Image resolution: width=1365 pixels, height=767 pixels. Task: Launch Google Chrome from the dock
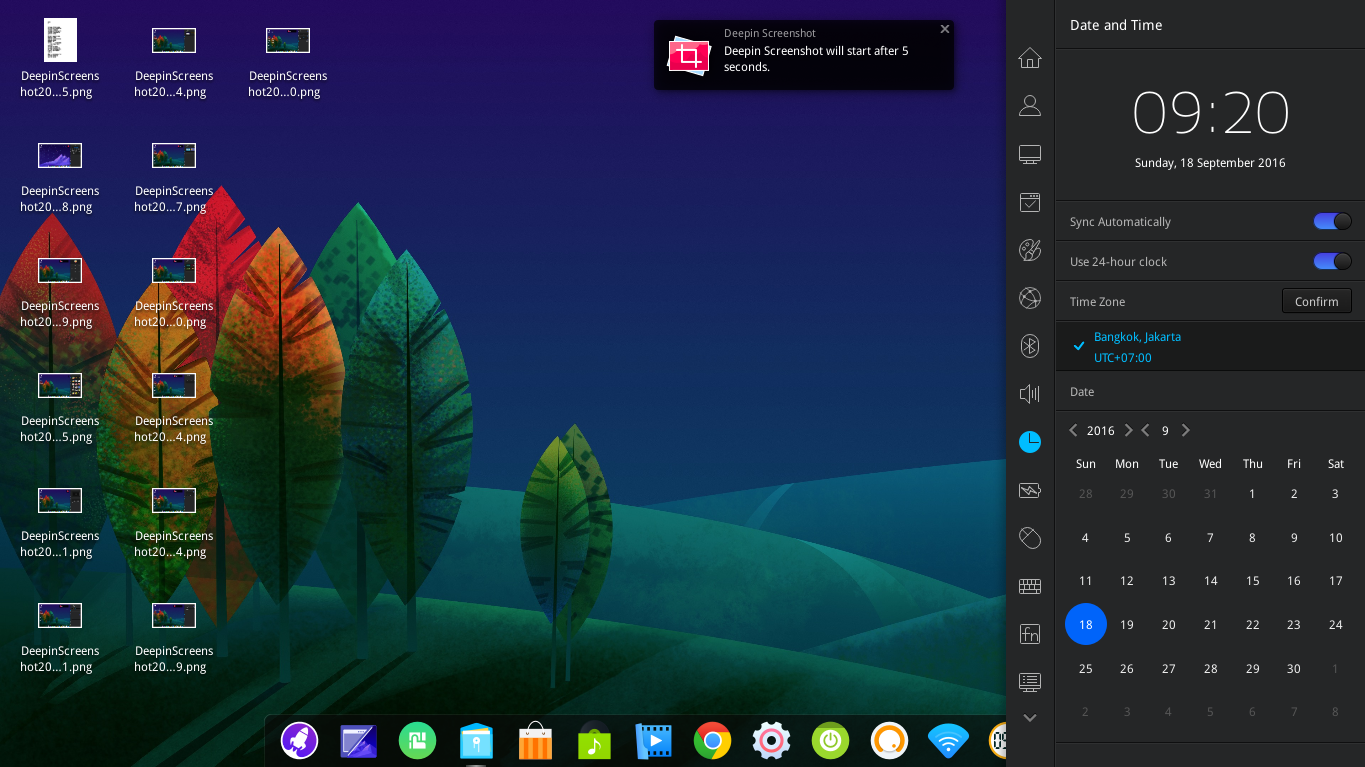coord(712,741)
